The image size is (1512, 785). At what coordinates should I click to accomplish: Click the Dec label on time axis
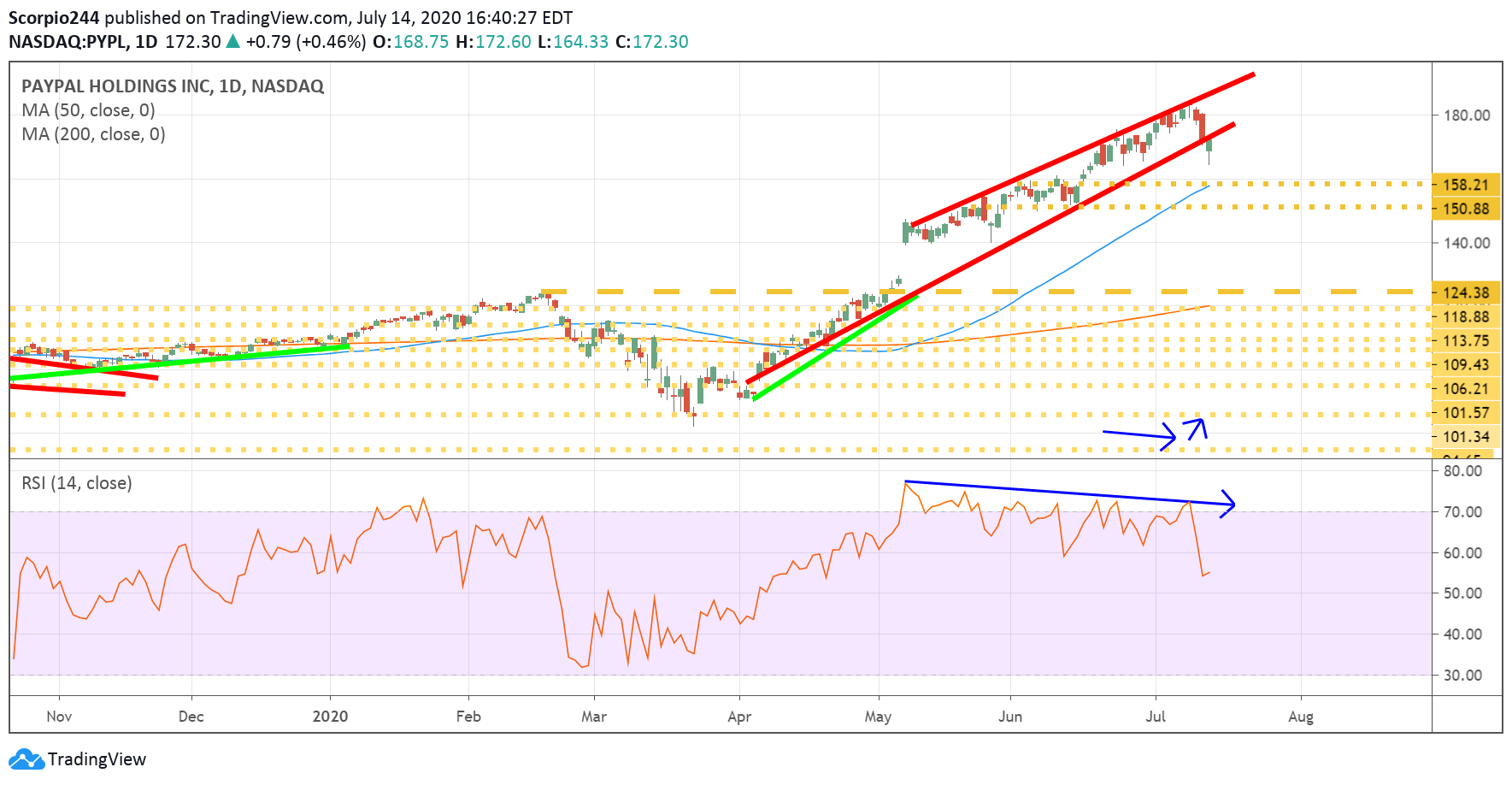(x=191, y=717)
